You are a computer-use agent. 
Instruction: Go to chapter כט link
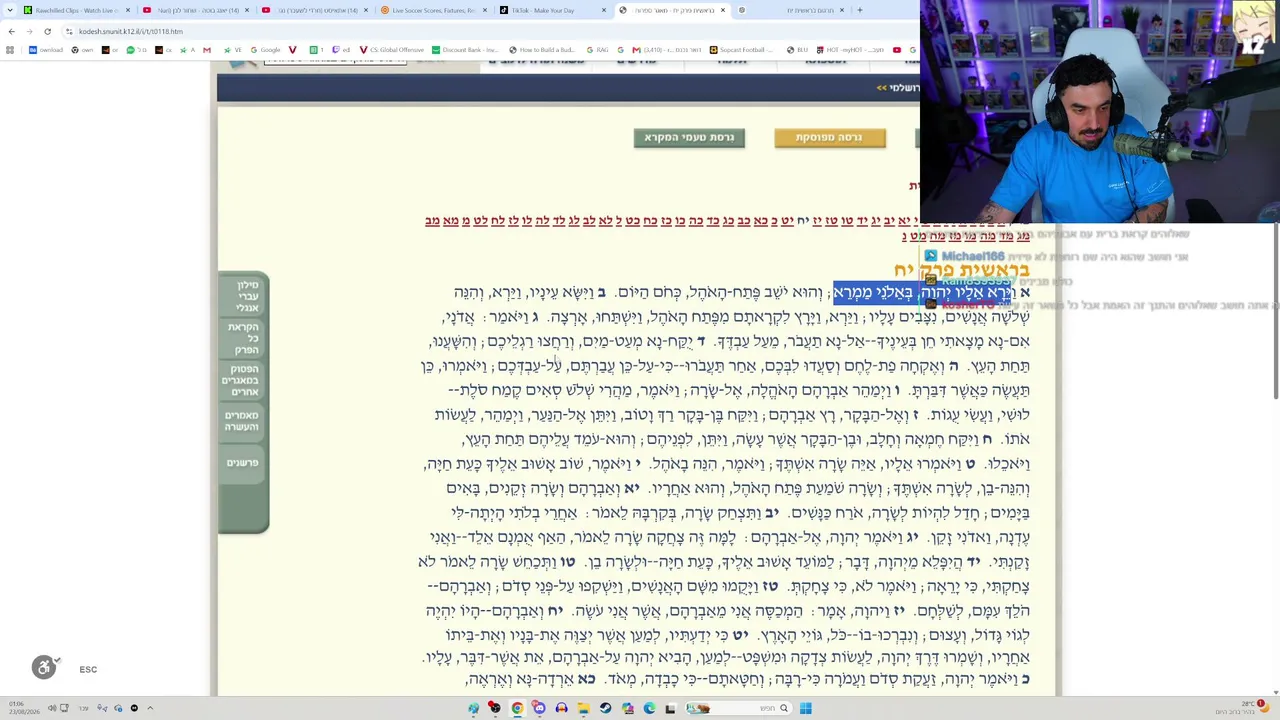[633, 220]
